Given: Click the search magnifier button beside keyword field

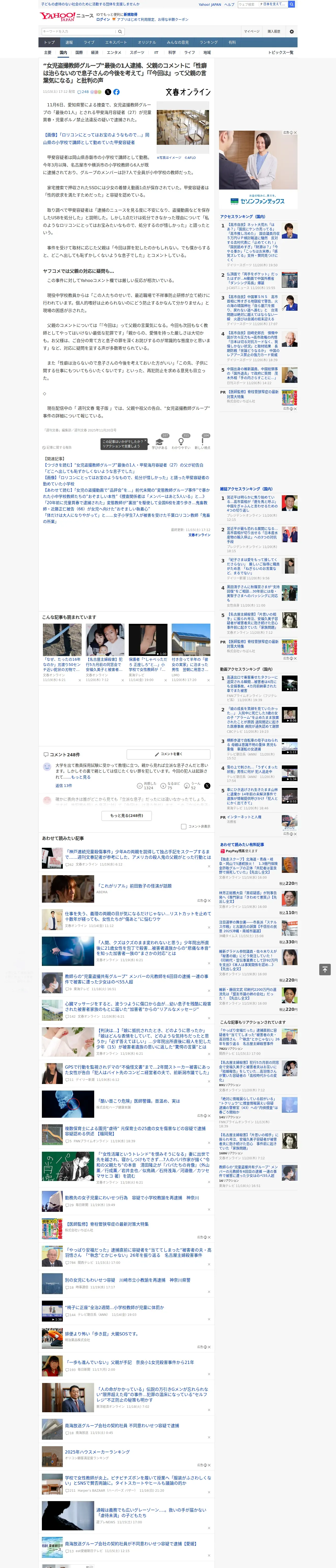Looking at the screenshot, I should pos(120,32).
